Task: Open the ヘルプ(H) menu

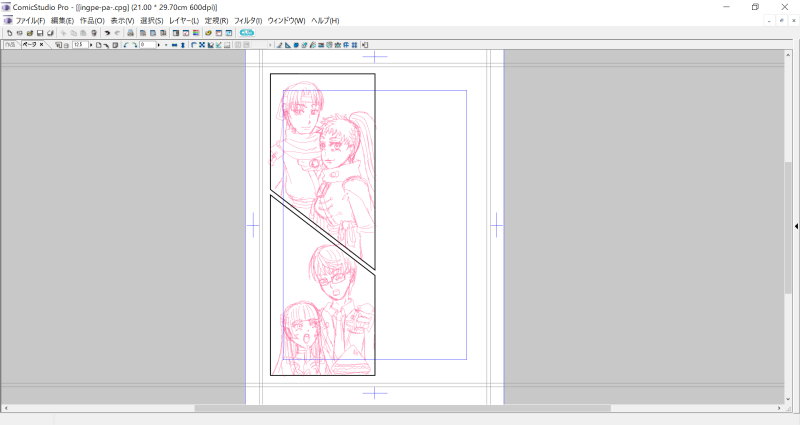Action: [x=325, y=20]
